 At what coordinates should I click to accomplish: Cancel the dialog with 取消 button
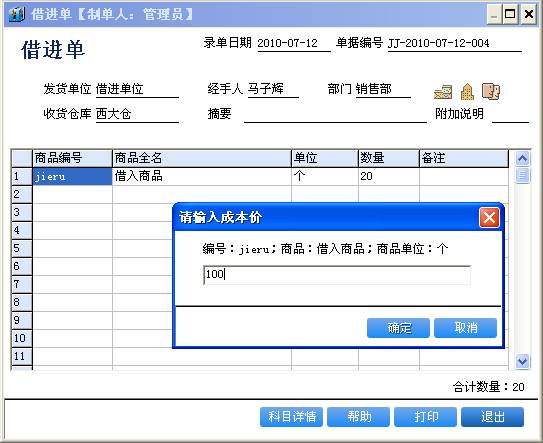tap(465, 328)
